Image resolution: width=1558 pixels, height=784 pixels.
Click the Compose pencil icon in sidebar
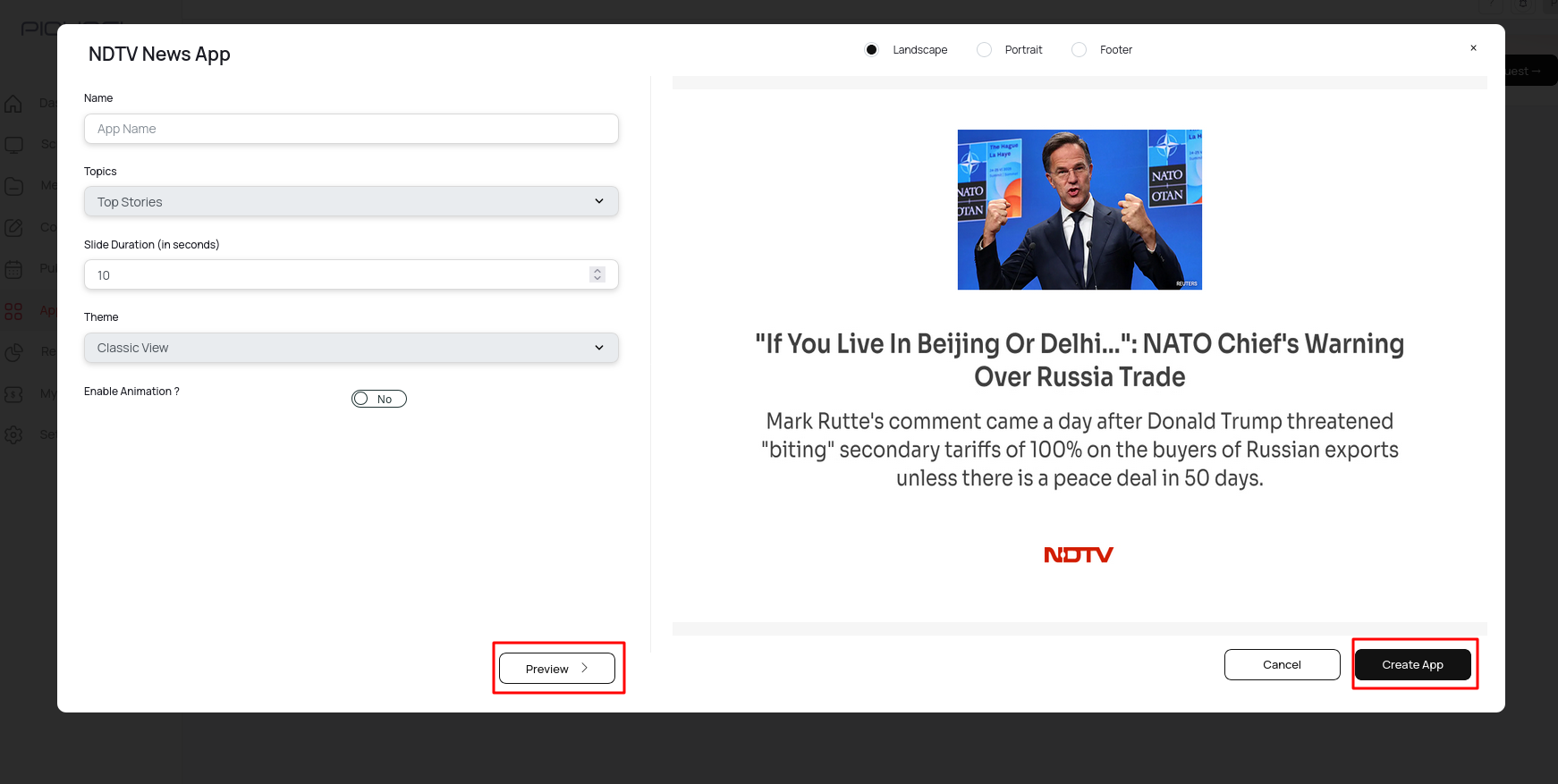(x=13, y=228)
